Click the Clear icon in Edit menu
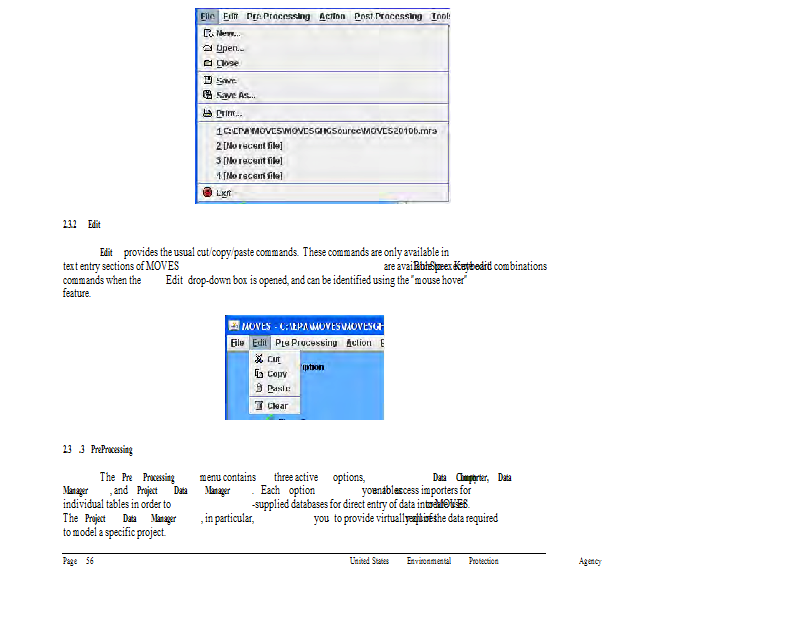Viewport: 800px width, 618px height. [258, 405]
